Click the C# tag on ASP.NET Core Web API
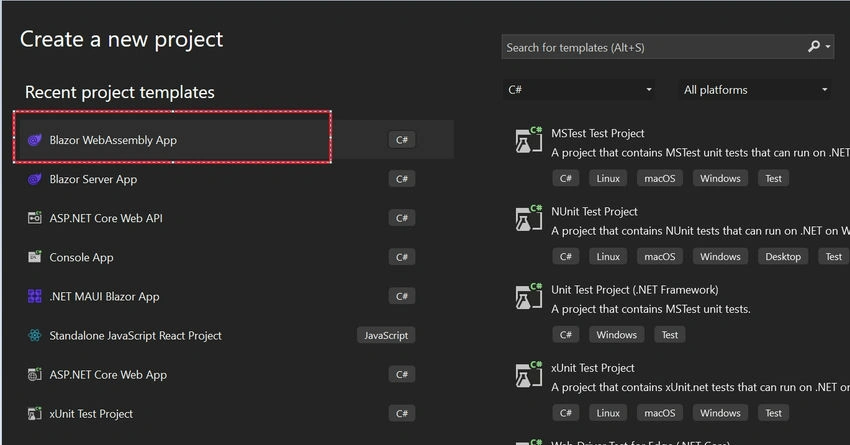 [x=402, y=218]
